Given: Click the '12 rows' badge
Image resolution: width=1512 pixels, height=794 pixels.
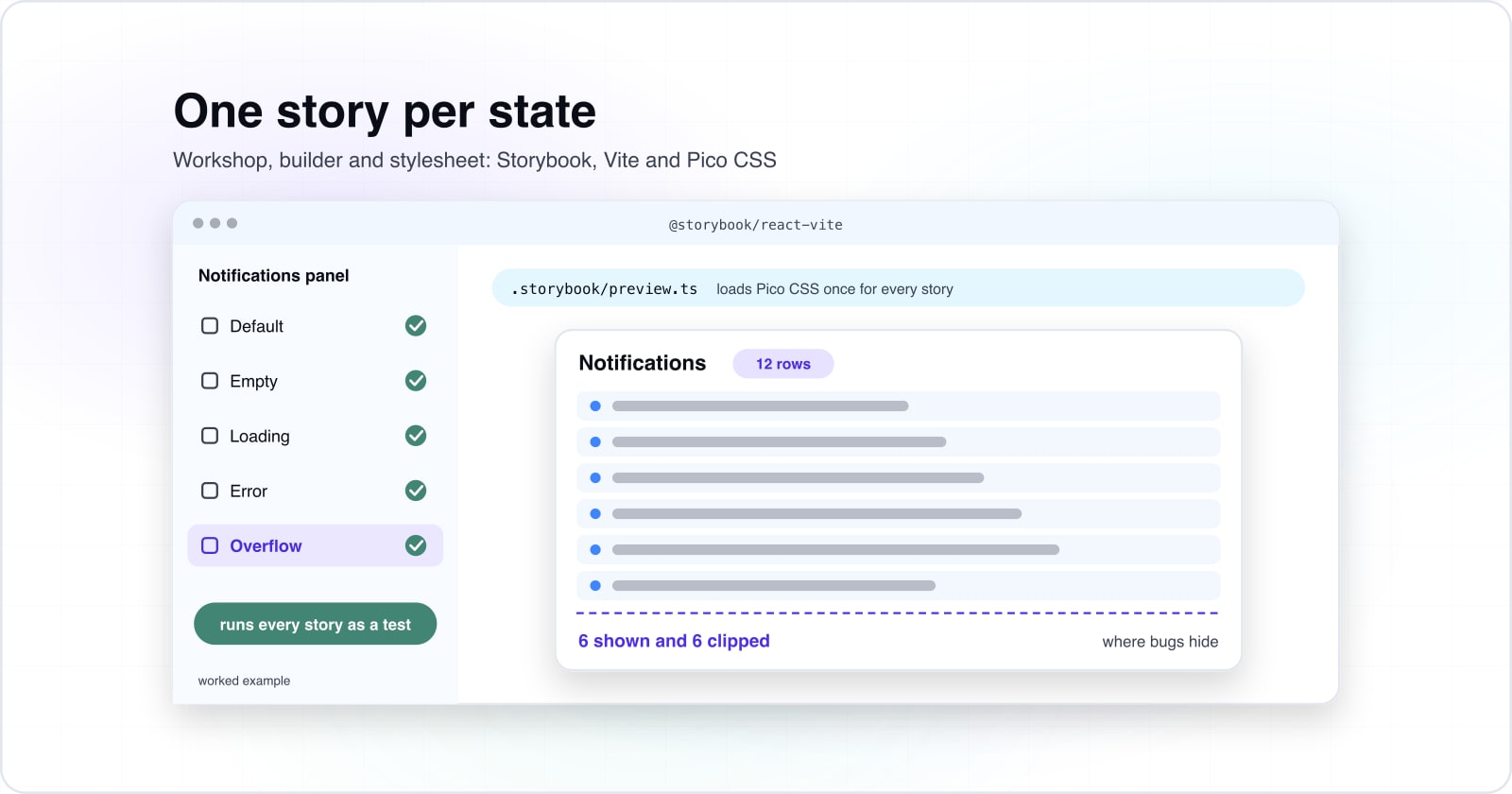Looking at the screenshot, I should (x=783, y=364).
